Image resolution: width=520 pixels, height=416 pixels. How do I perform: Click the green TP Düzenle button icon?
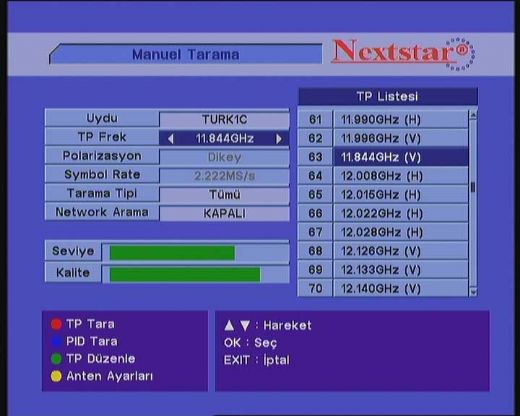(56, 359)
